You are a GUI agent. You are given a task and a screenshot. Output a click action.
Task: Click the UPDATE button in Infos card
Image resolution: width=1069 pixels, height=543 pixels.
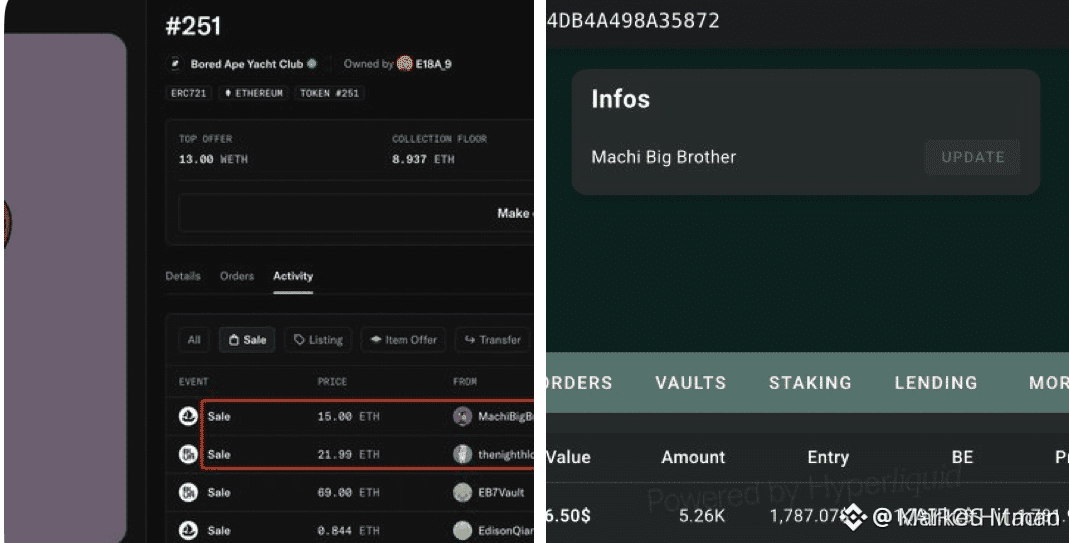(x=972, y=157)
